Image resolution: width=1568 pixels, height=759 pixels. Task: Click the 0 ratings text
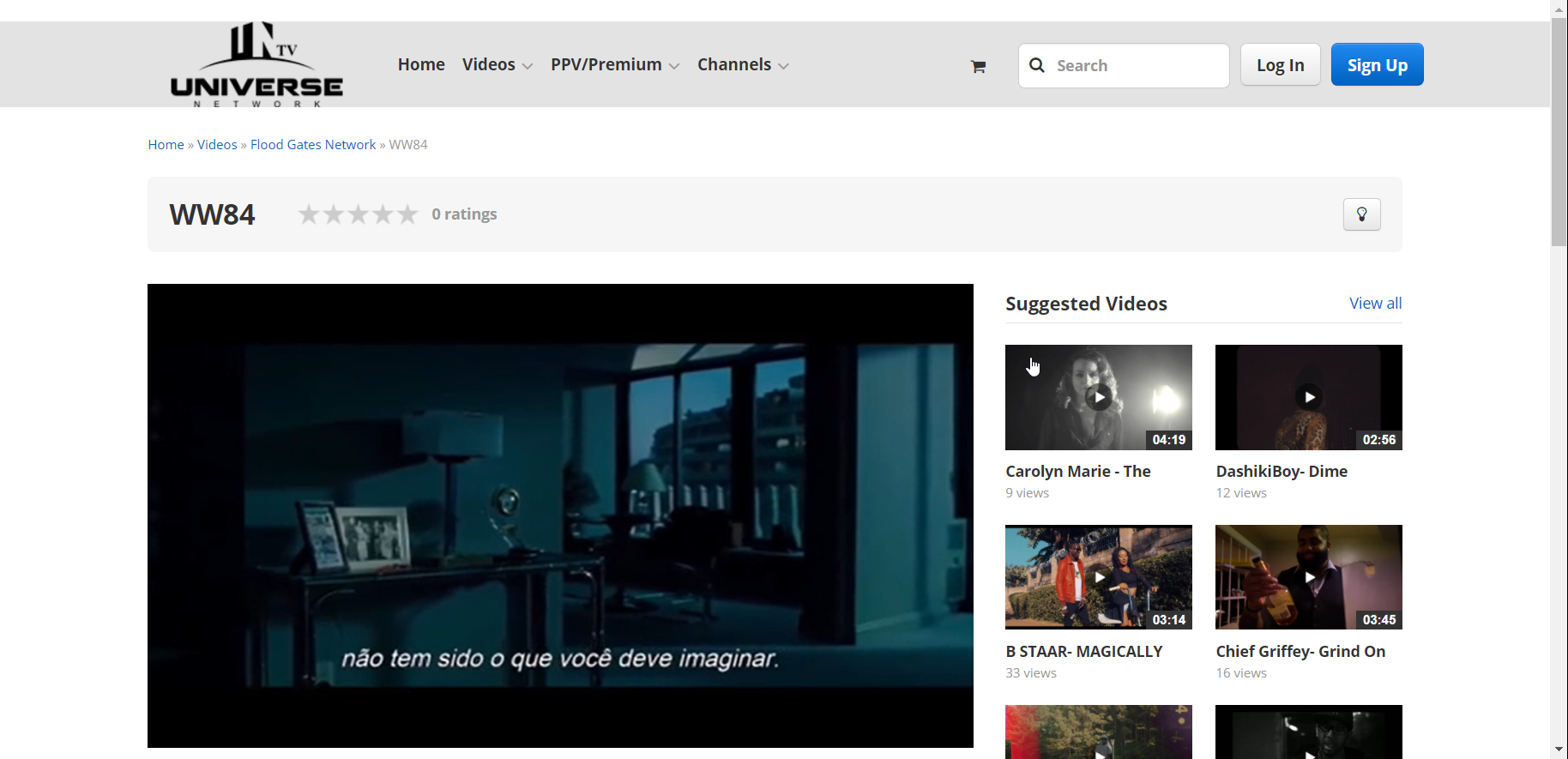click(x=464, y=214)
